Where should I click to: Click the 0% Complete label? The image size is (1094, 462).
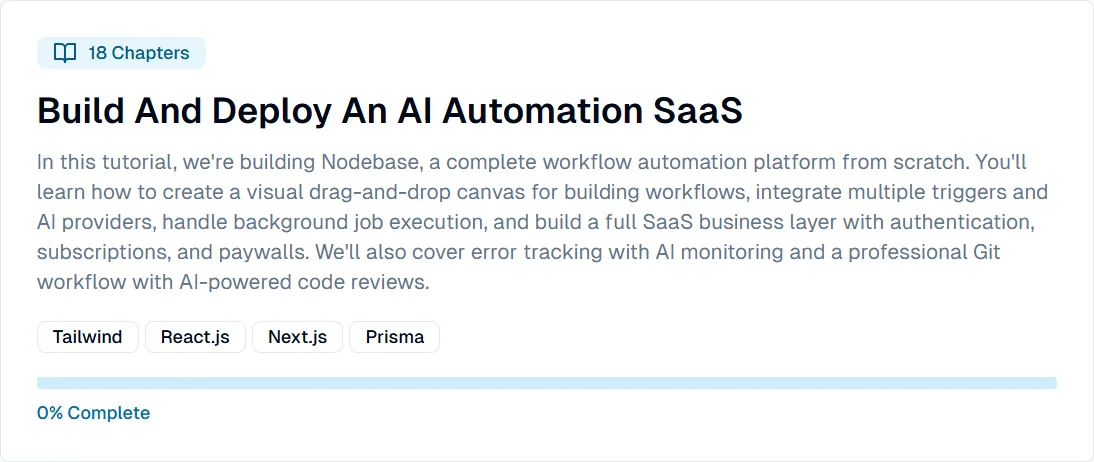click(93, 412)
